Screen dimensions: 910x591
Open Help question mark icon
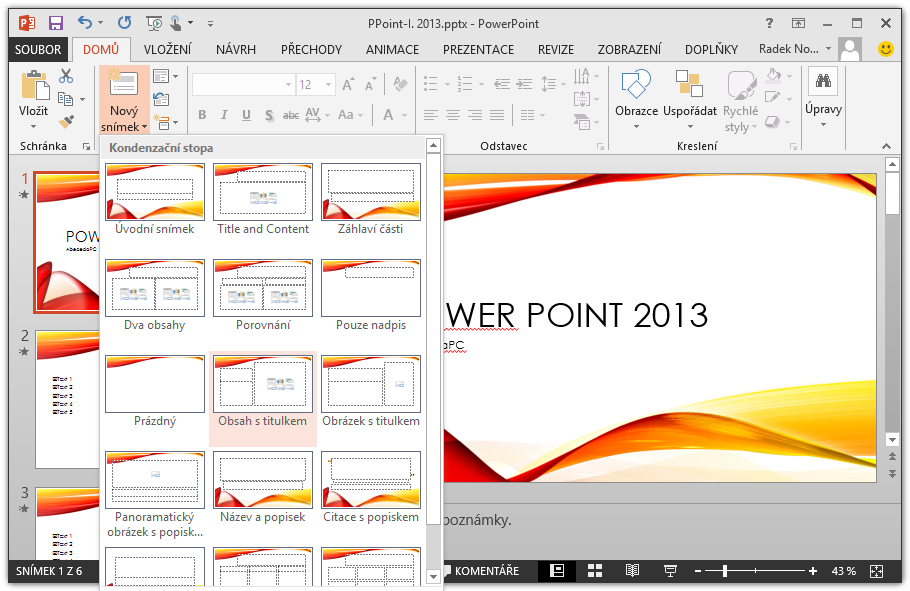(769, 23)
